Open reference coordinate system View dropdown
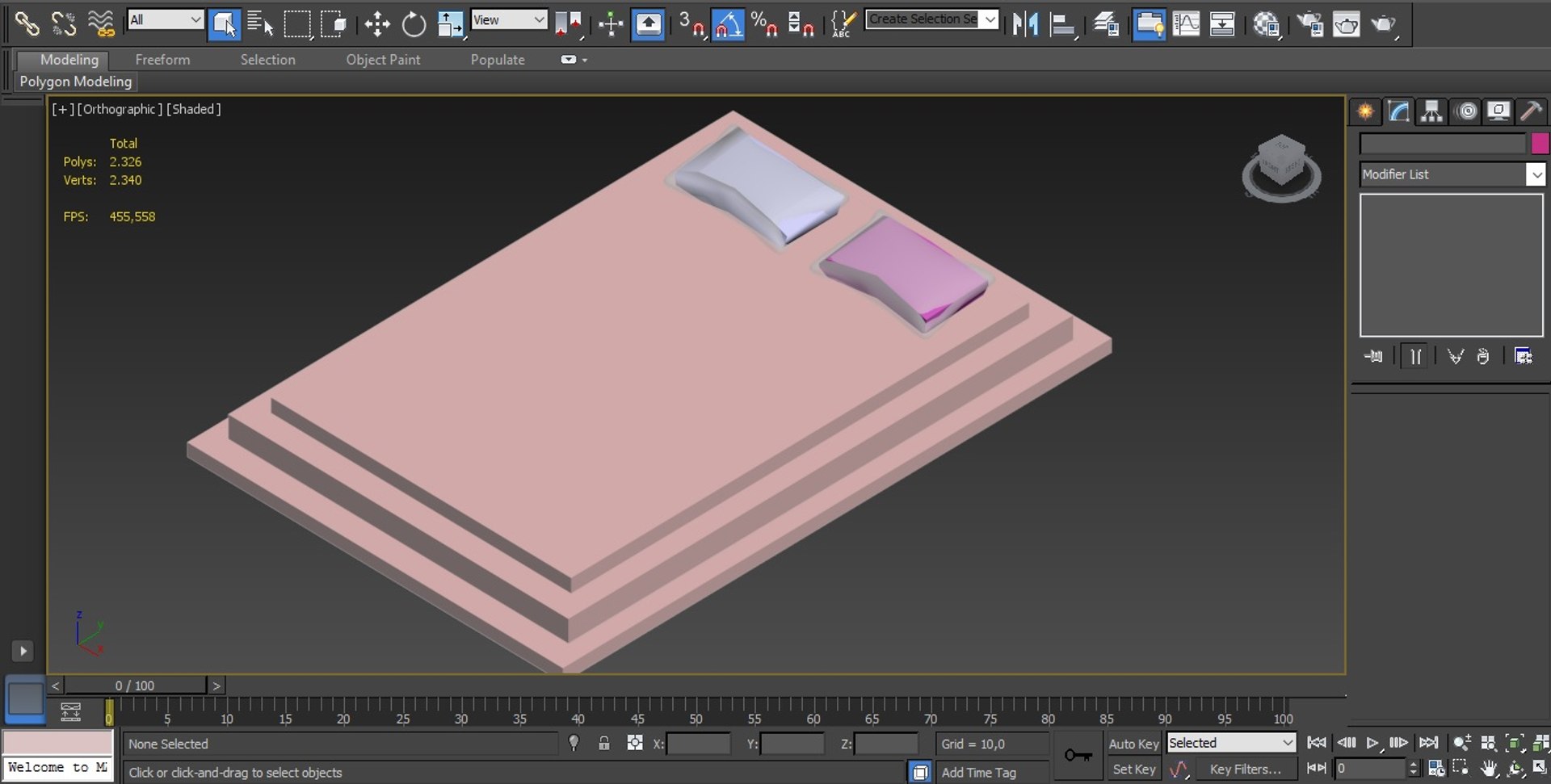This screenshot has height=784, width=1551. click(x=509, y=19)
